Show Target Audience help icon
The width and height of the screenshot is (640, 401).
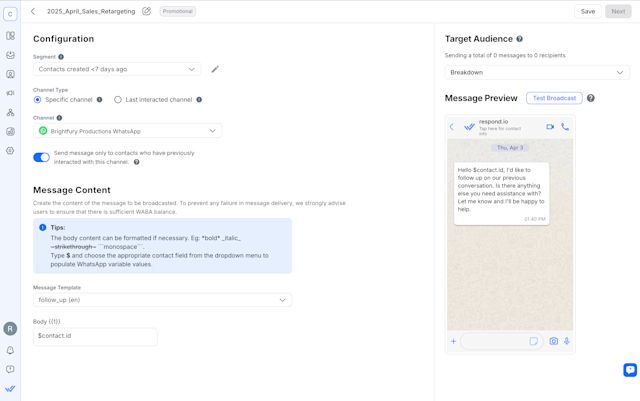pyautogui.click(x=519, y=39)
